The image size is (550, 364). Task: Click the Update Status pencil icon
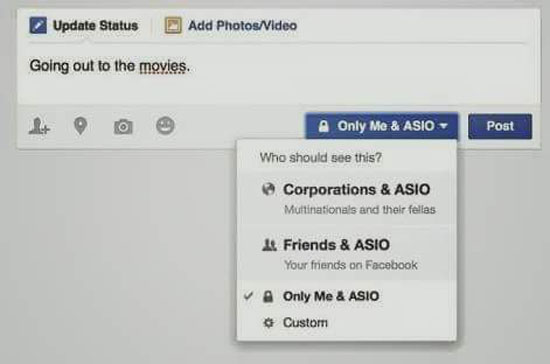[38, 25]
